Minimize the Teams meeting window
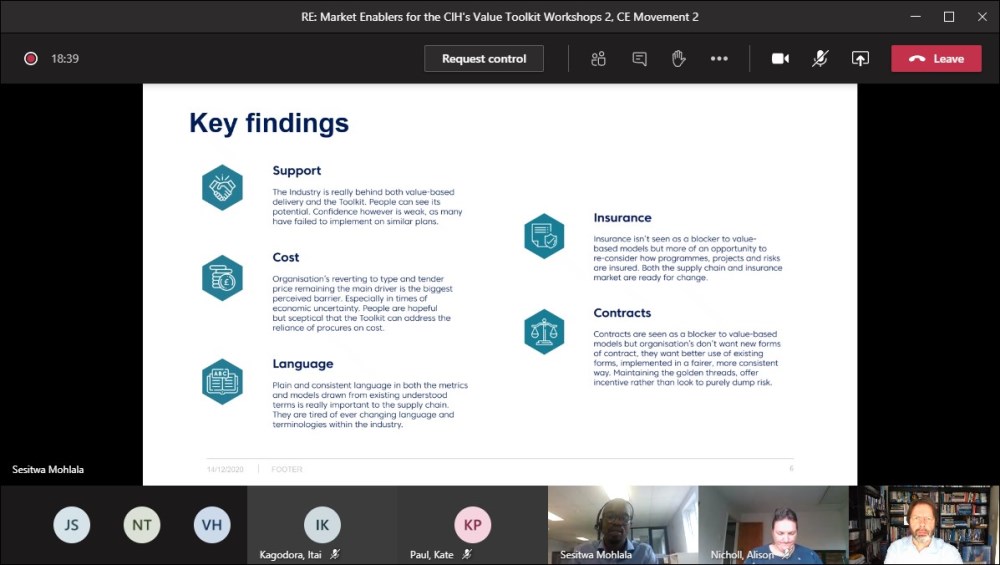This screenshot has width=1000, height=565. click(916, 17)
